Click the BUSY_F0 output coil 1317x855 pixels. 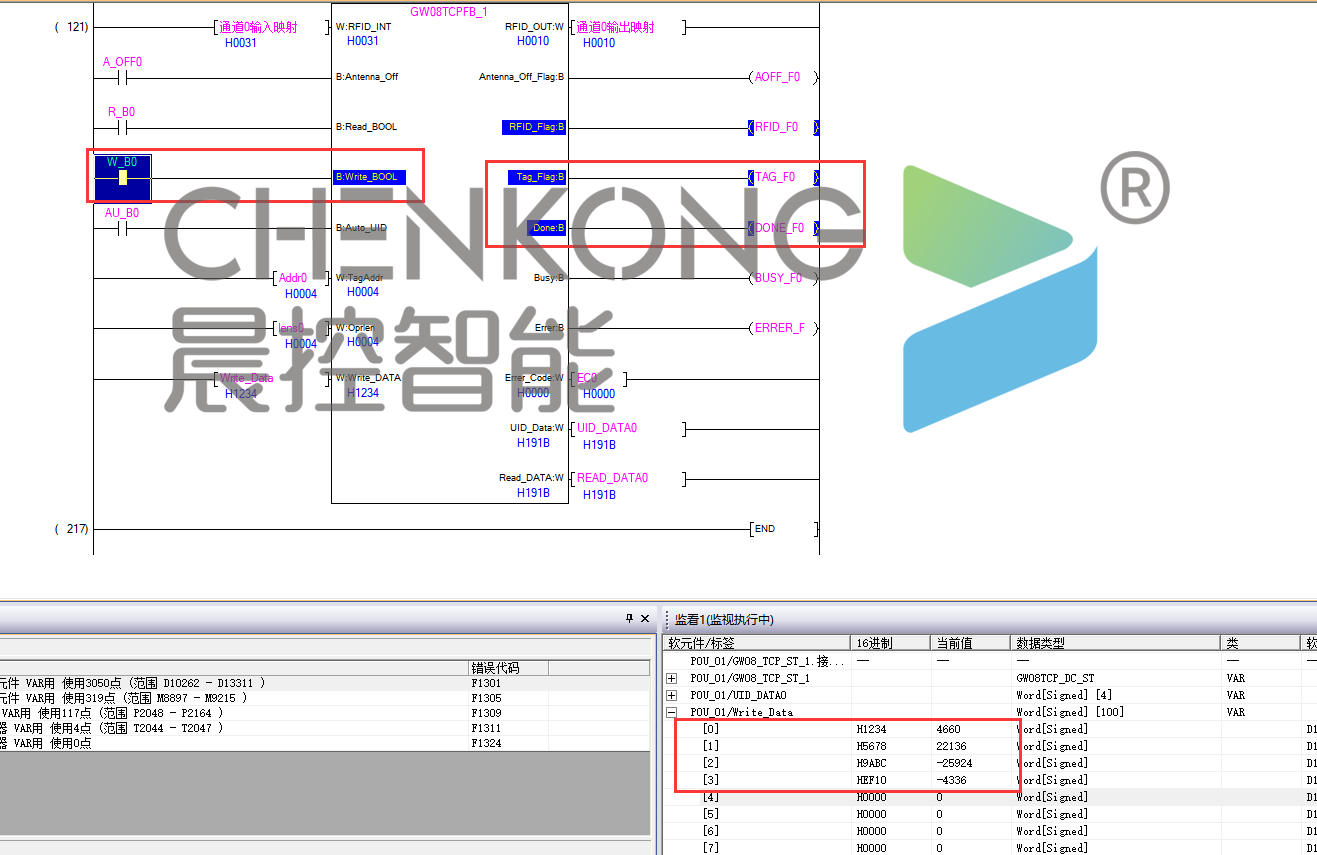coord(784,278)
